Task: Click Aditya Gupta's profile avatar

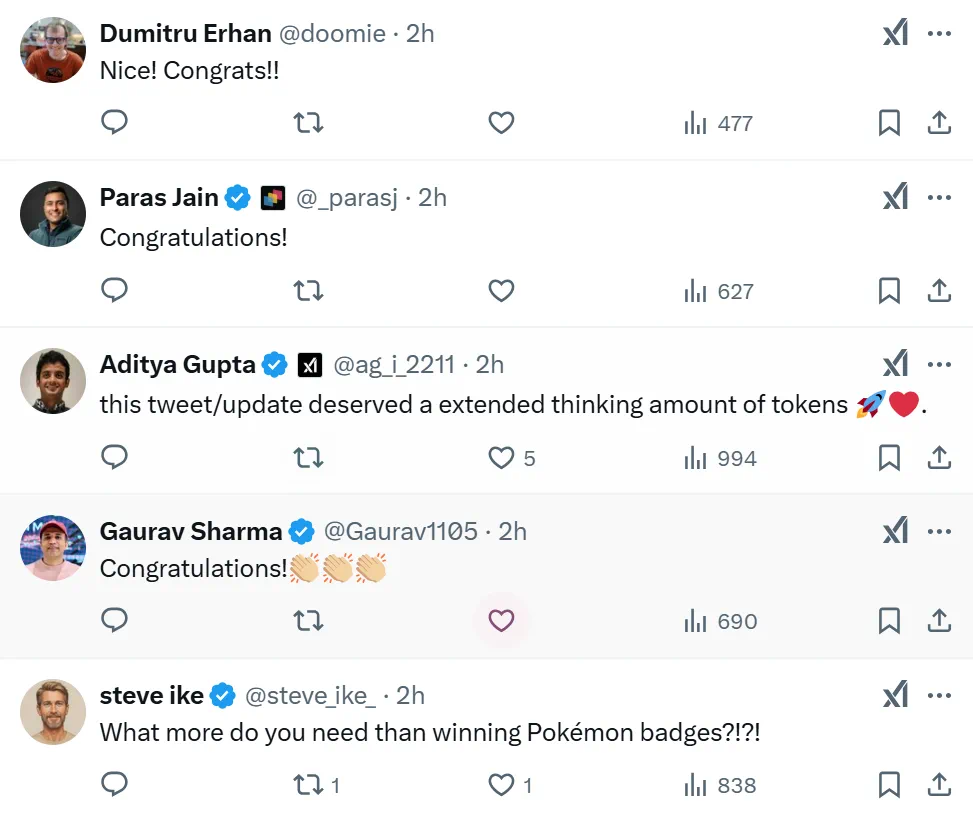Action: (53, 381)
